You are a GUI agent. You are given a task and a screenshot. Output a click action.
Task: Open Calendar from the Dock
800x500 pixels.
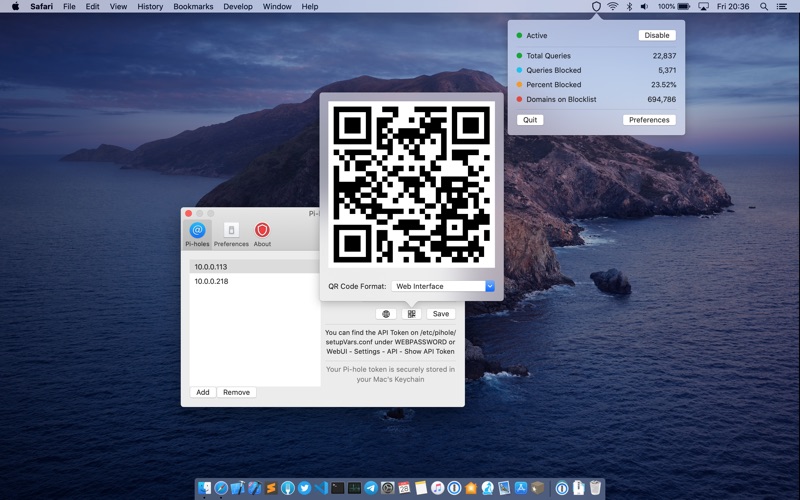pos(404,488)
